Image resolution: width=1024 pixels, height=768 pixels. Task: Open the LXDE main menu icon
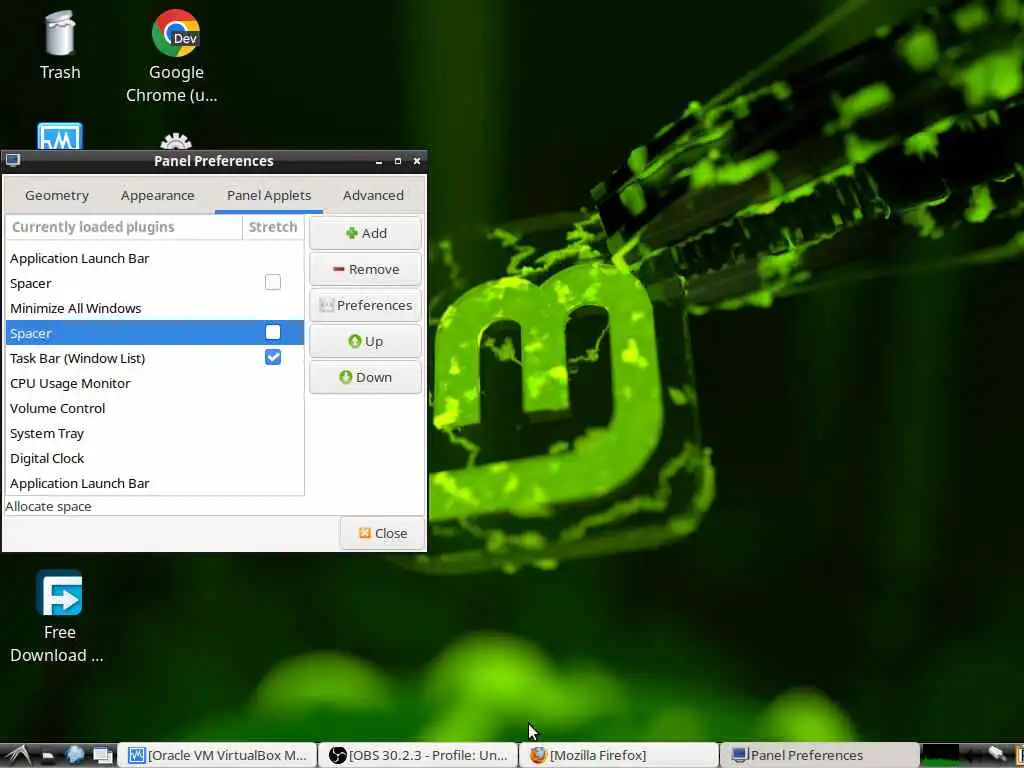click(x=18, y=756)
